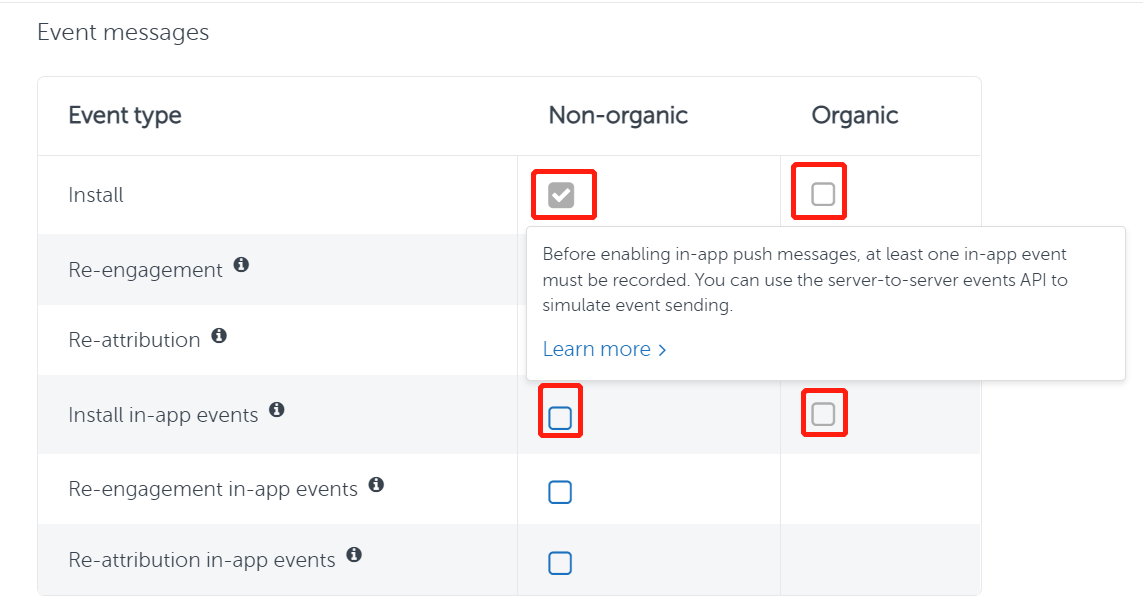1143x604 pixels.
Task: Open the Learn more link
Action: 597,348
